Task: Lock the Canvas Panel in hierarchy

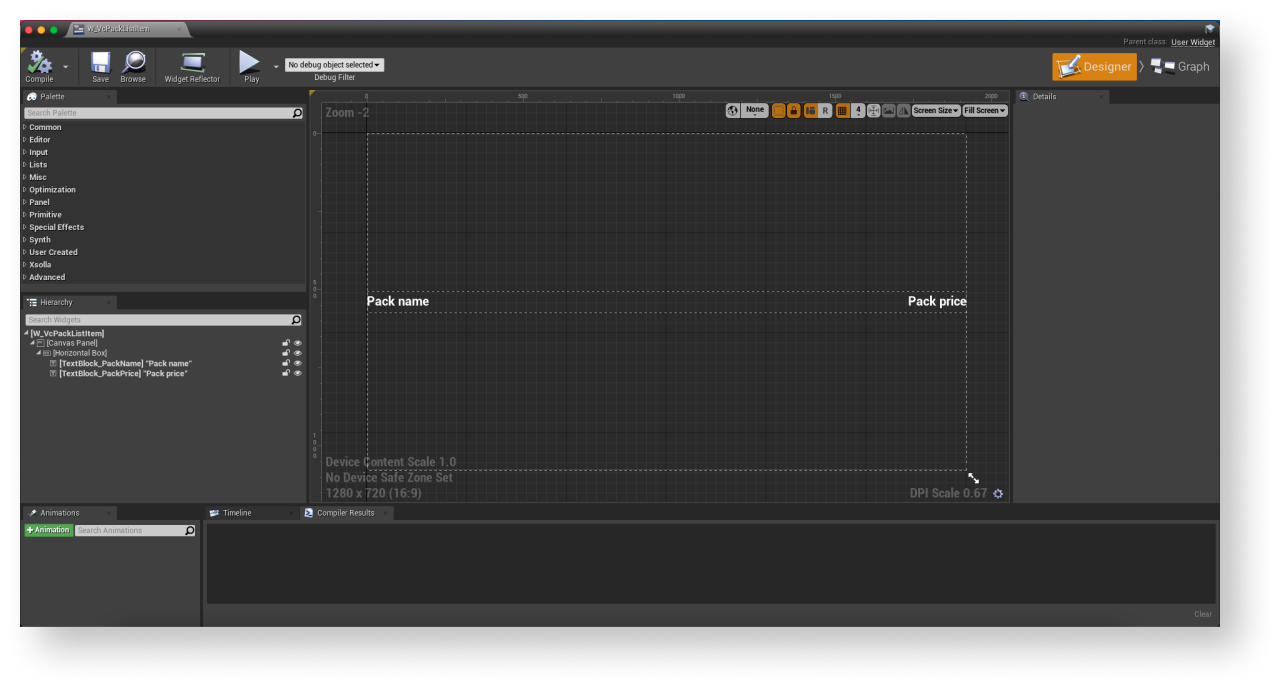Action: click(x=286, y=343)
